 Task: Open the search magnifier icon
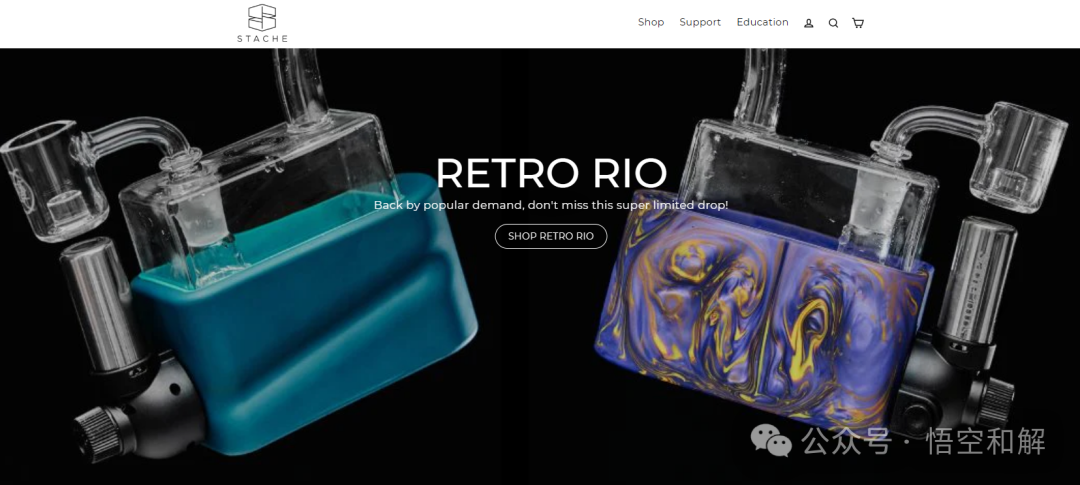(833, 23)
